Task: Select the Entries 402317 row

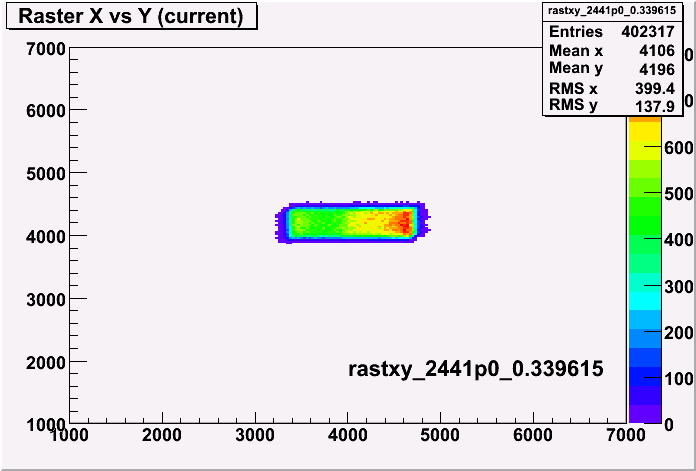Action: (612, 32)
